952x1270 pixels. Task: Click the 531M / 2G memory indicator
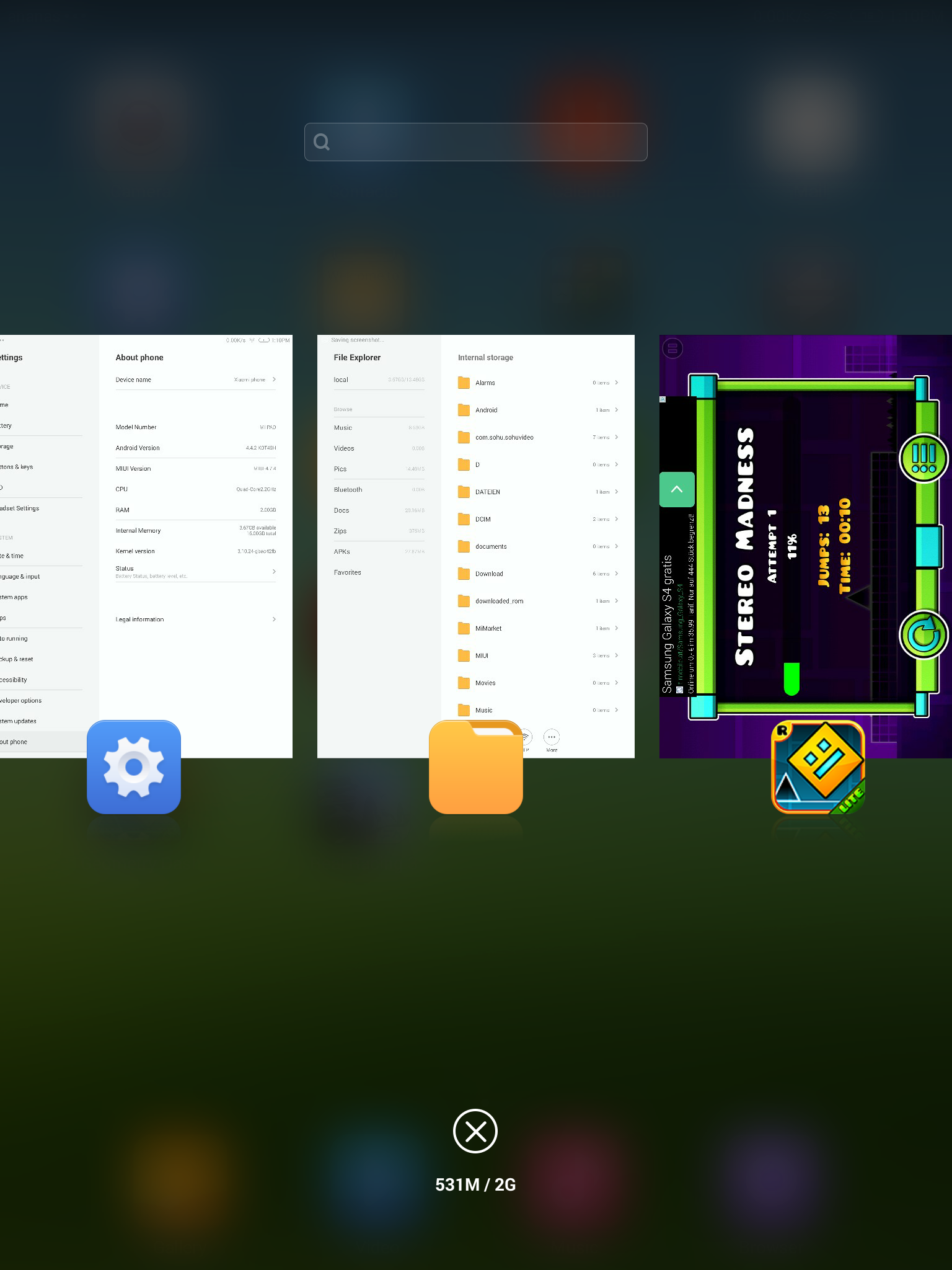[475, 1184]
